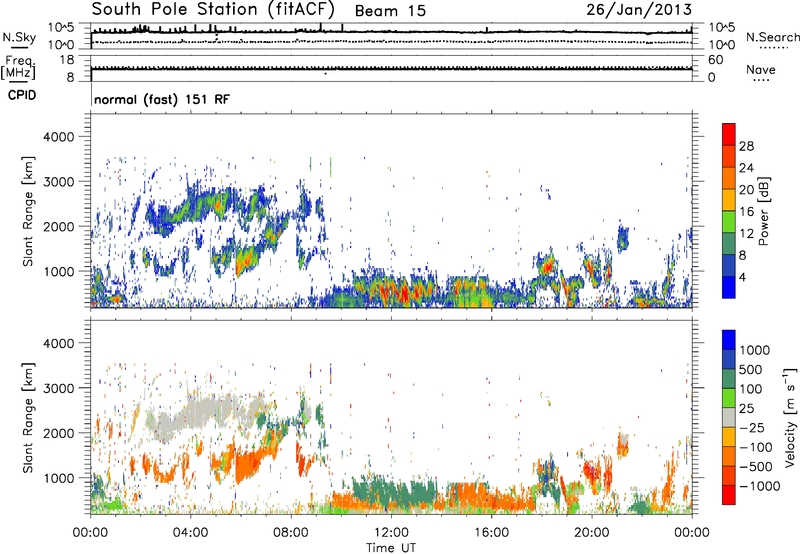Click the "25" velocity color bar label
800x554 pixels.
coord(747,409)
